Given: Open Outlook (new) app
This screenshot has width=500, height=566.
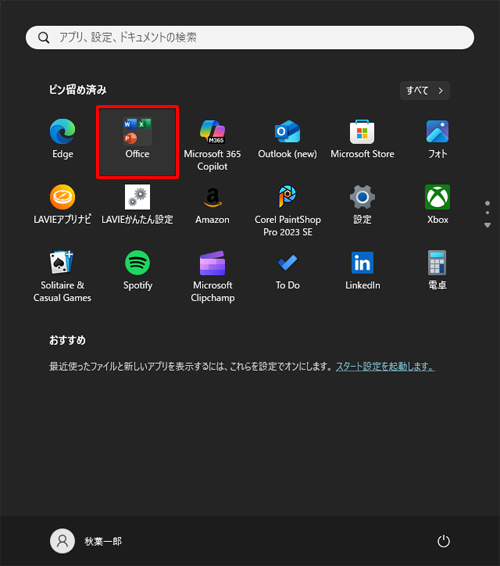Looking at the screenshot, I should coord(287,140).
